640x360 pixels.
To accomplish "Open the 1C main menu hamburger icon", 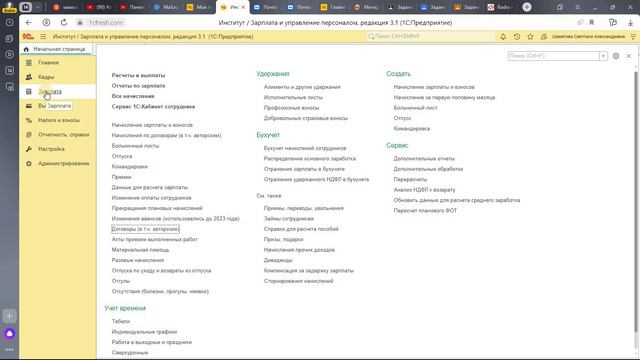I will (x=43, y=36).
